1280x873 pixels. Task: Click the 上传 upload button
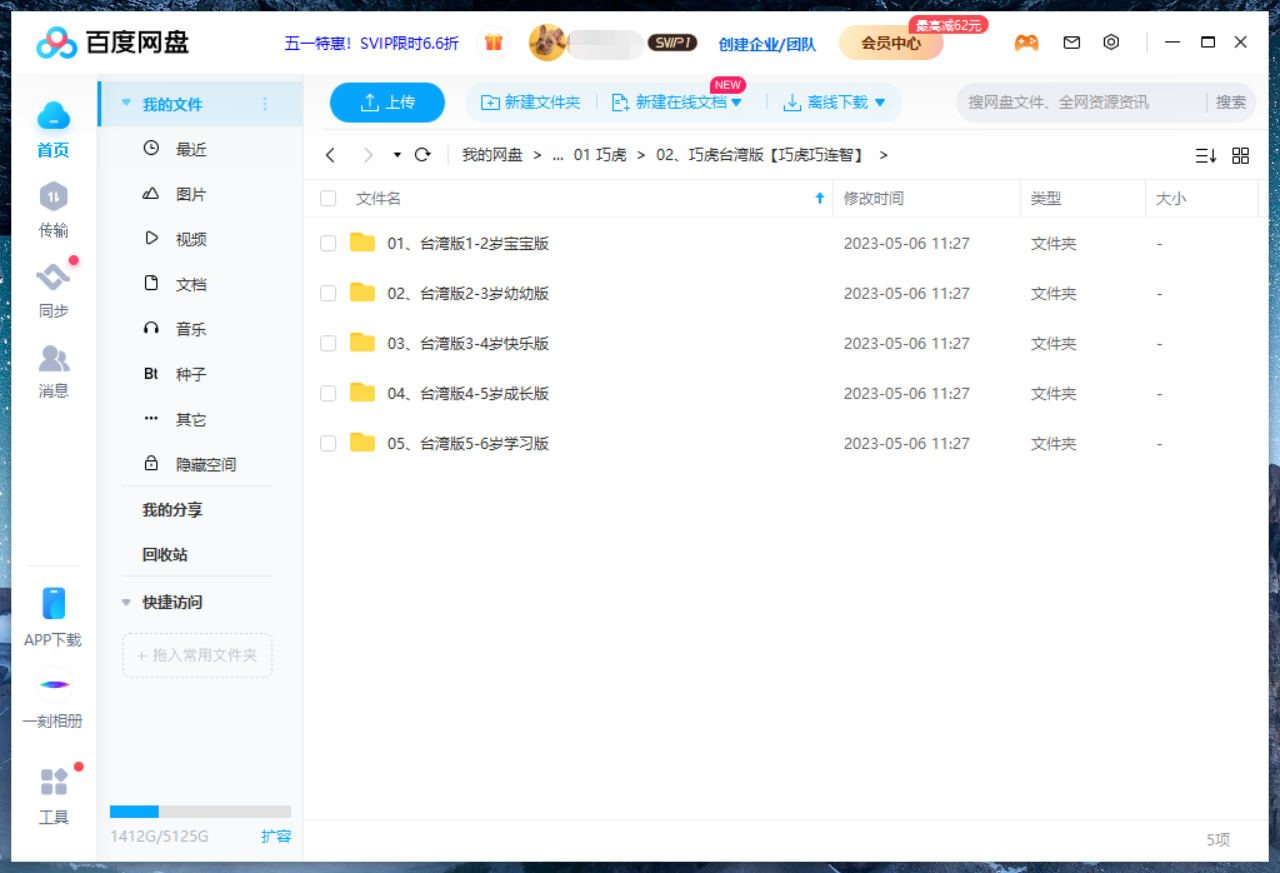click(388, 102)
